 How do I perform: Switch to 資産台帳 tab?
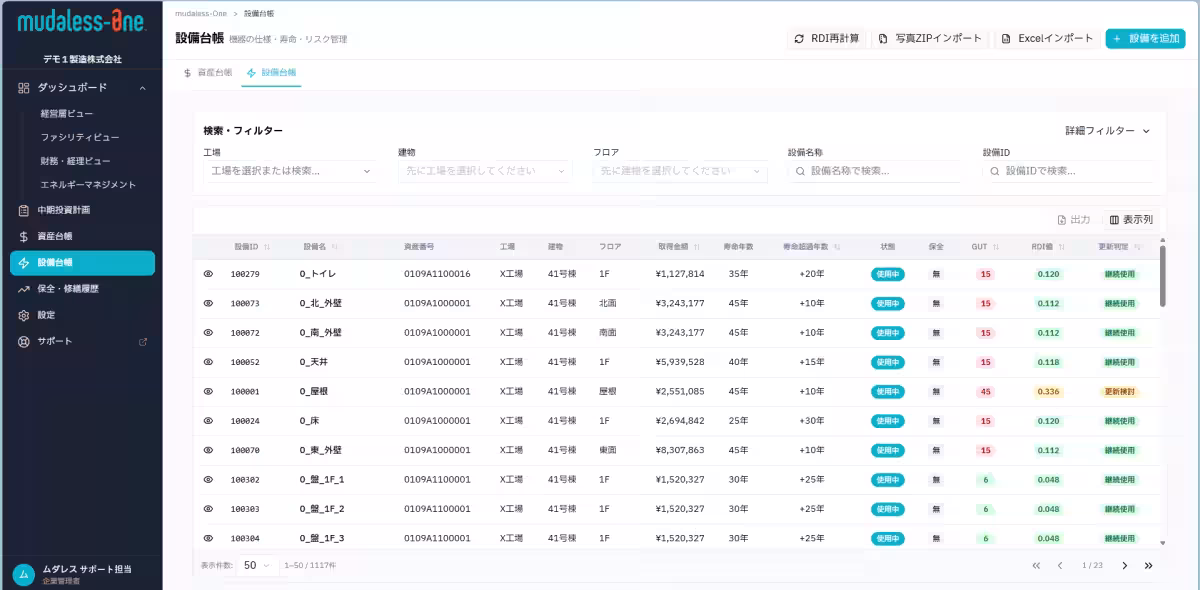pyautogui.click(x=208, y=73)
